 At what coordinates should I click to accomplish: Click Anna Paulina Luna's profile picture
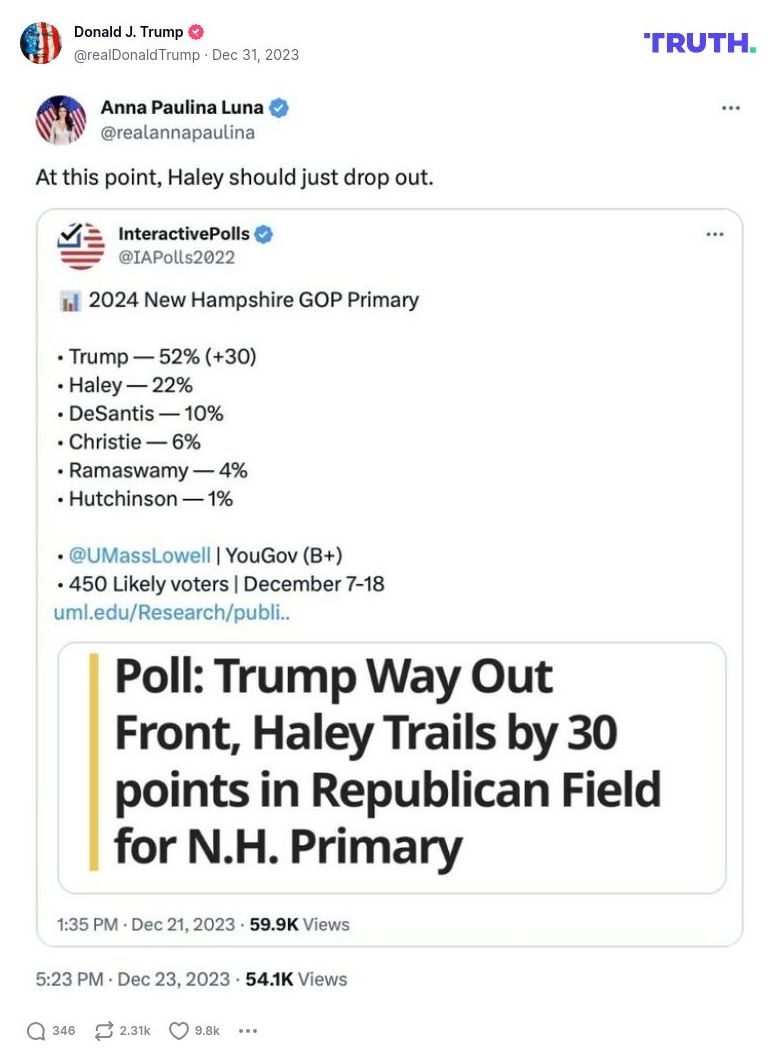[61, 120]
